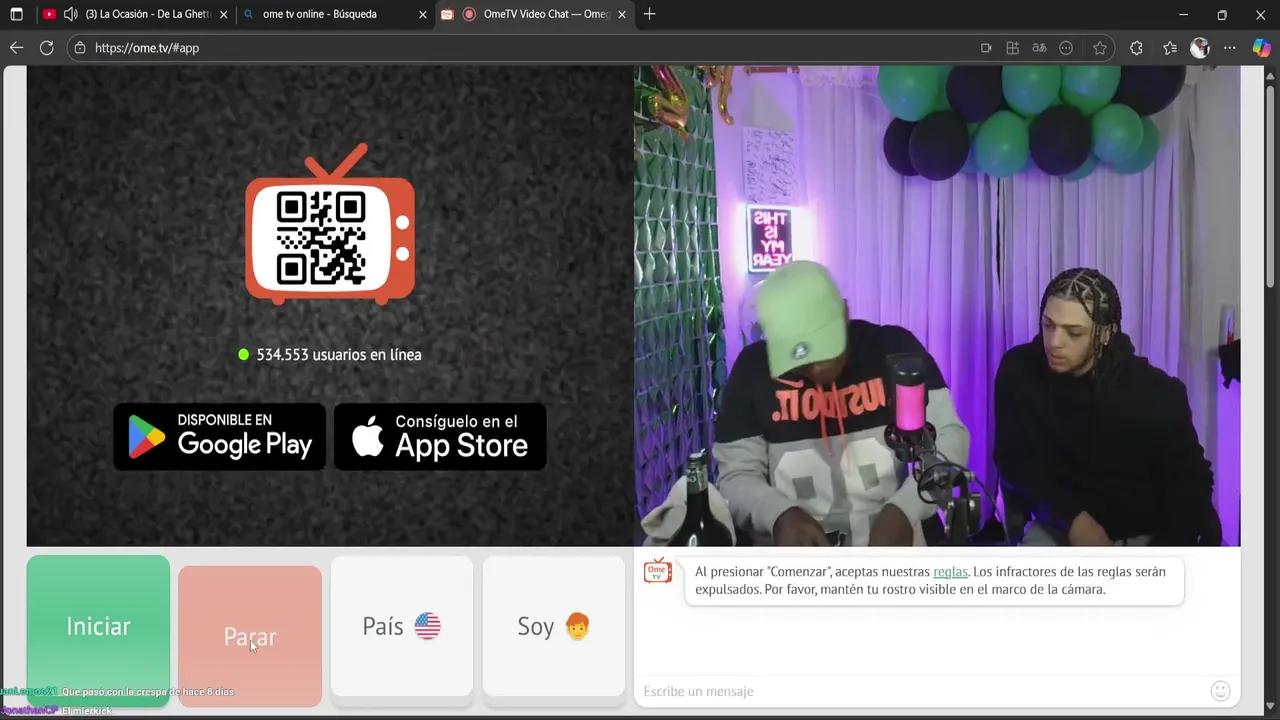Open Edge settings and more menu
Screen dimensions: 1280x720
tap(1230, 47)
